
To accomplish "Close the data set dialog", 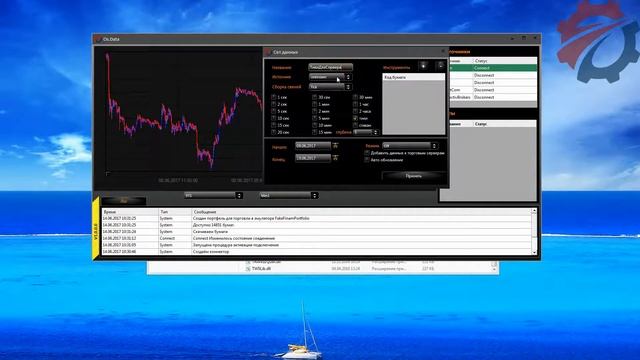I will (x=443, y=51).
